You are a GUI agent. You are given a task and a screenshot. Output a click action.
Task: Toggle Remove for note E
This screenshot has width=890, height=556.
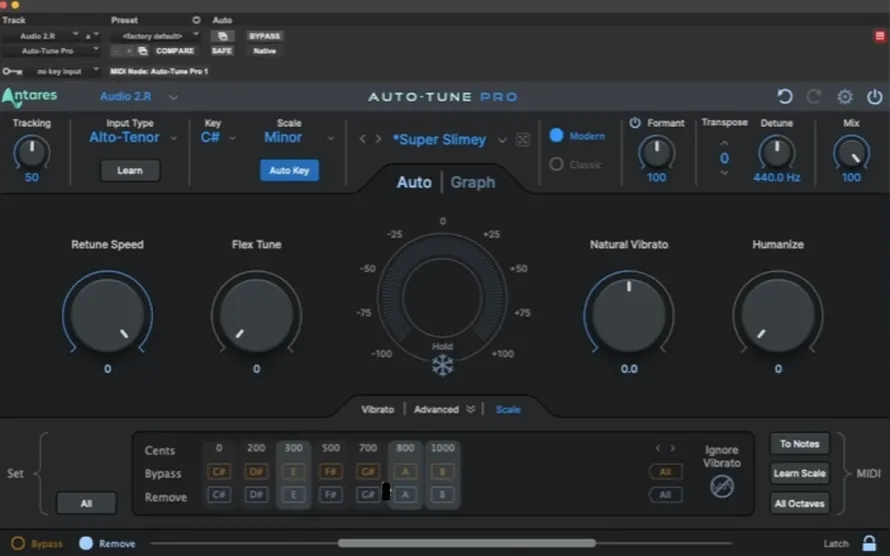coord(293,495)
